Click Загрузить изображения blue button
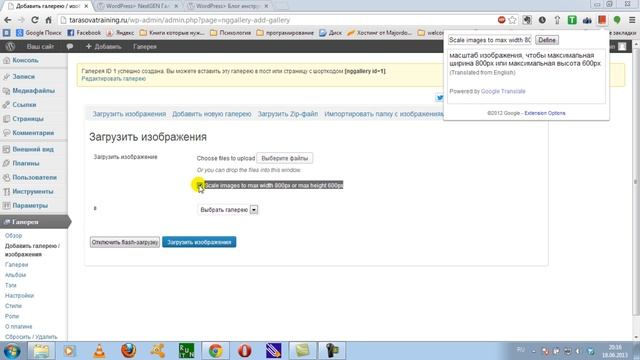Screen dimensions: 640x360 pyautogui.click(x=199, y=242)
